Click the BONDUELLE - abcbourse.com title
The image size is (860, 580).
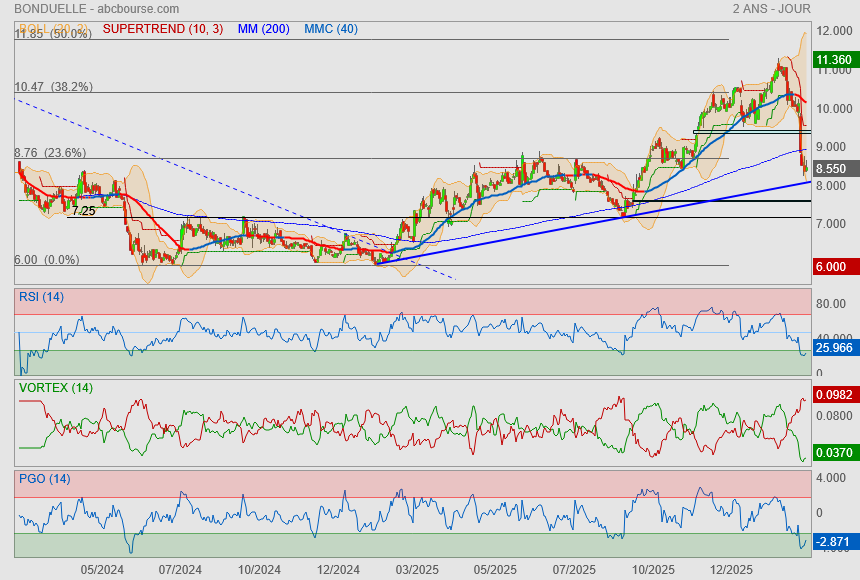[77, 9]
